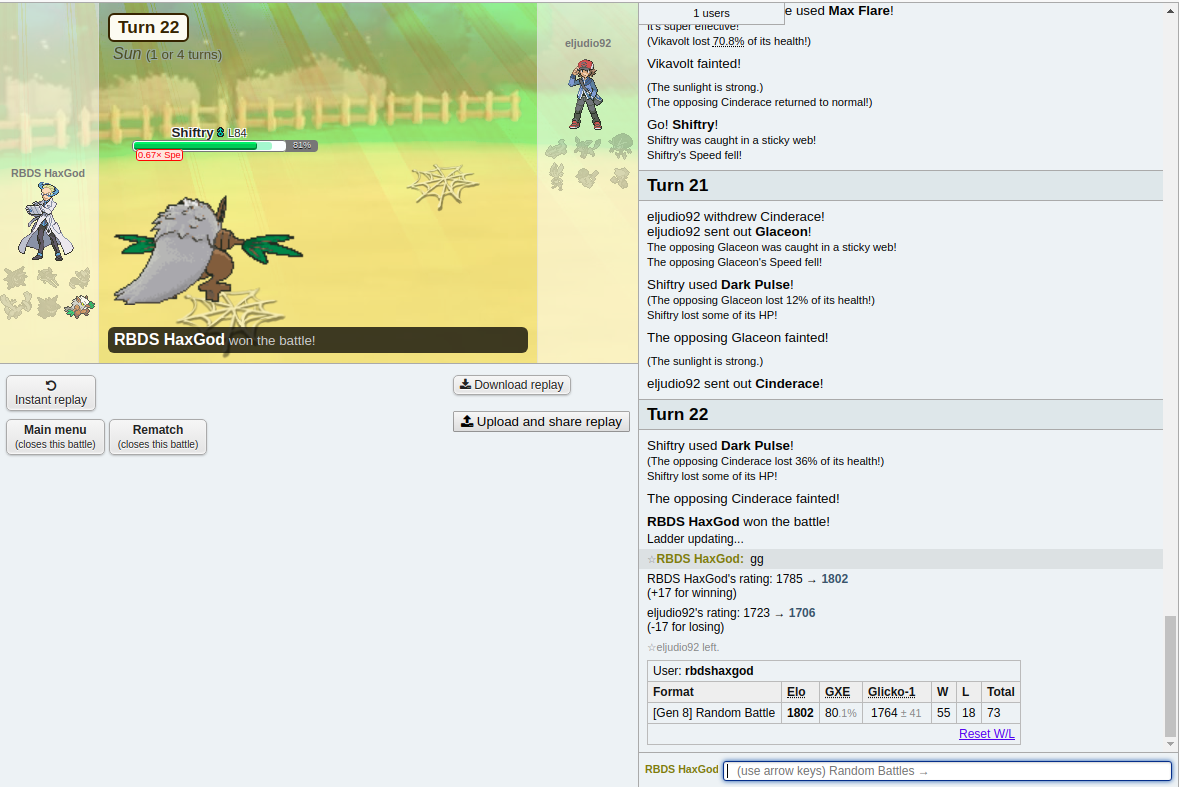Screen dimensions: 1179x787
Task: Click the scroll-down arrow in chat log
Action: coord(1170,743)
